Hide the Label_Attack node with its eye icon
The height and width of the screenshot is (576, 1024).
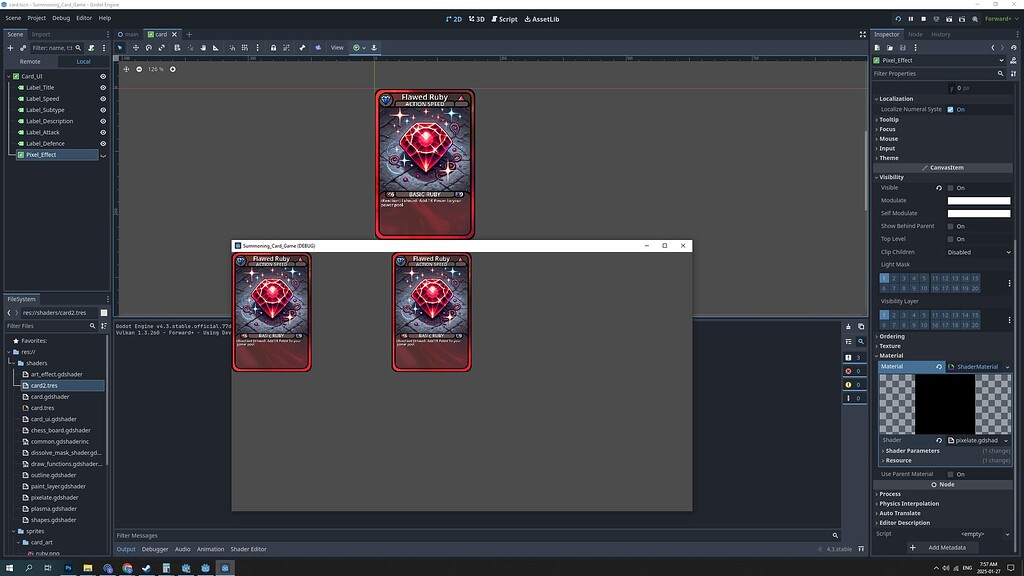coord(101,132)
